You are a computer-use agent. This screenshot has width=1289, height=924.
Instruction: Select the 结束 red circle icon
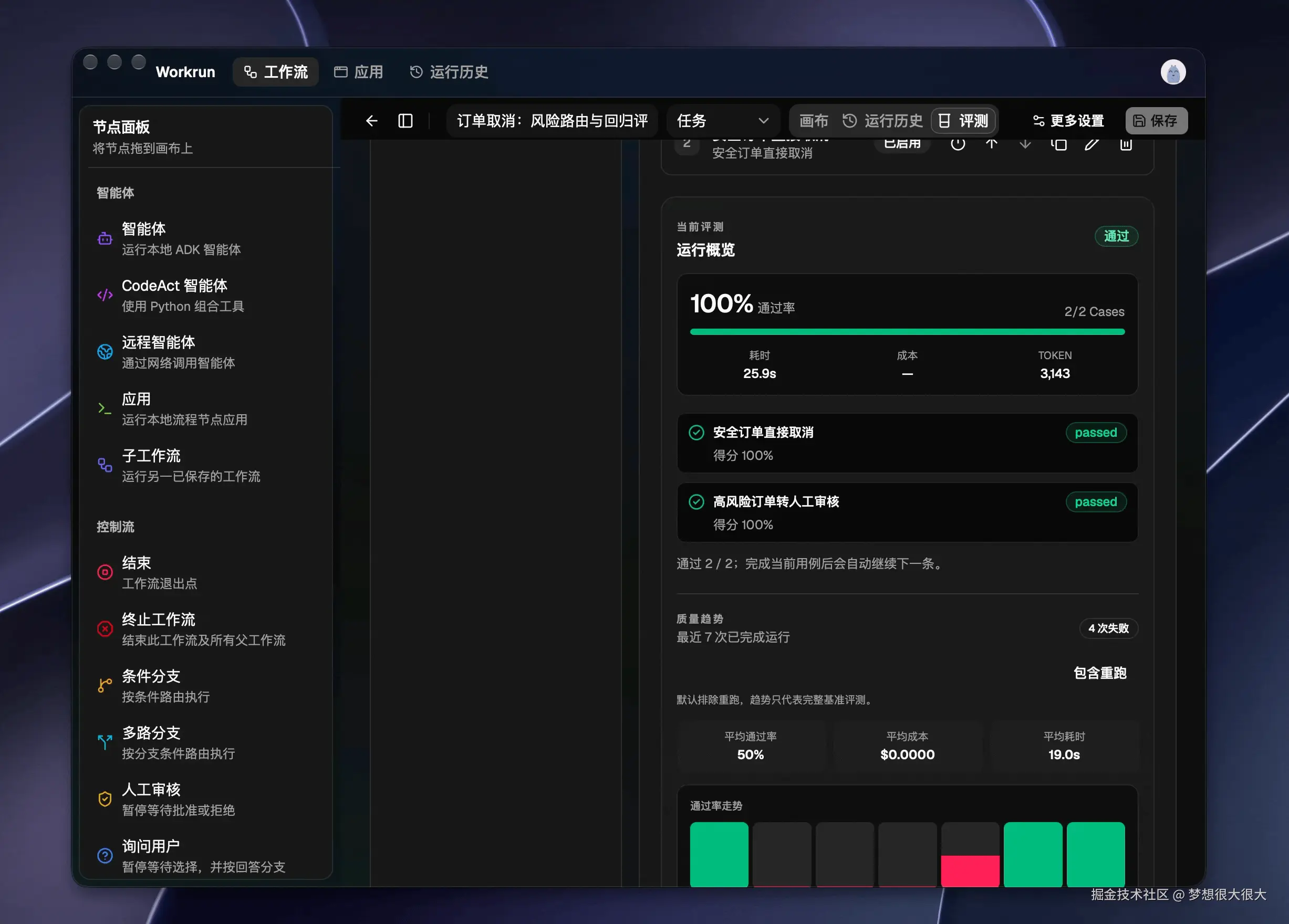coord(105,572)
